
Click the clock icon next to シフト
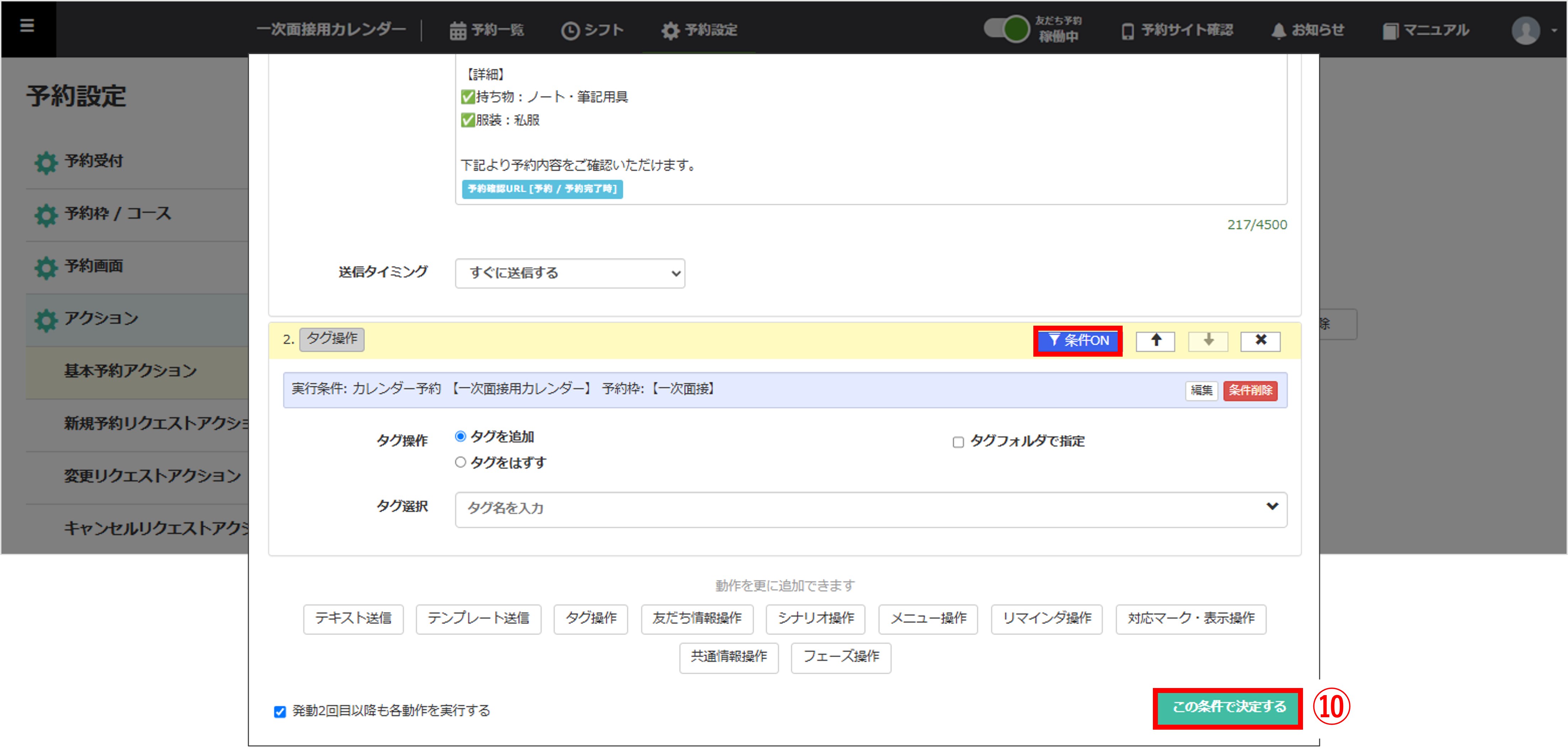pyautogui.click(x=570, y=31)
